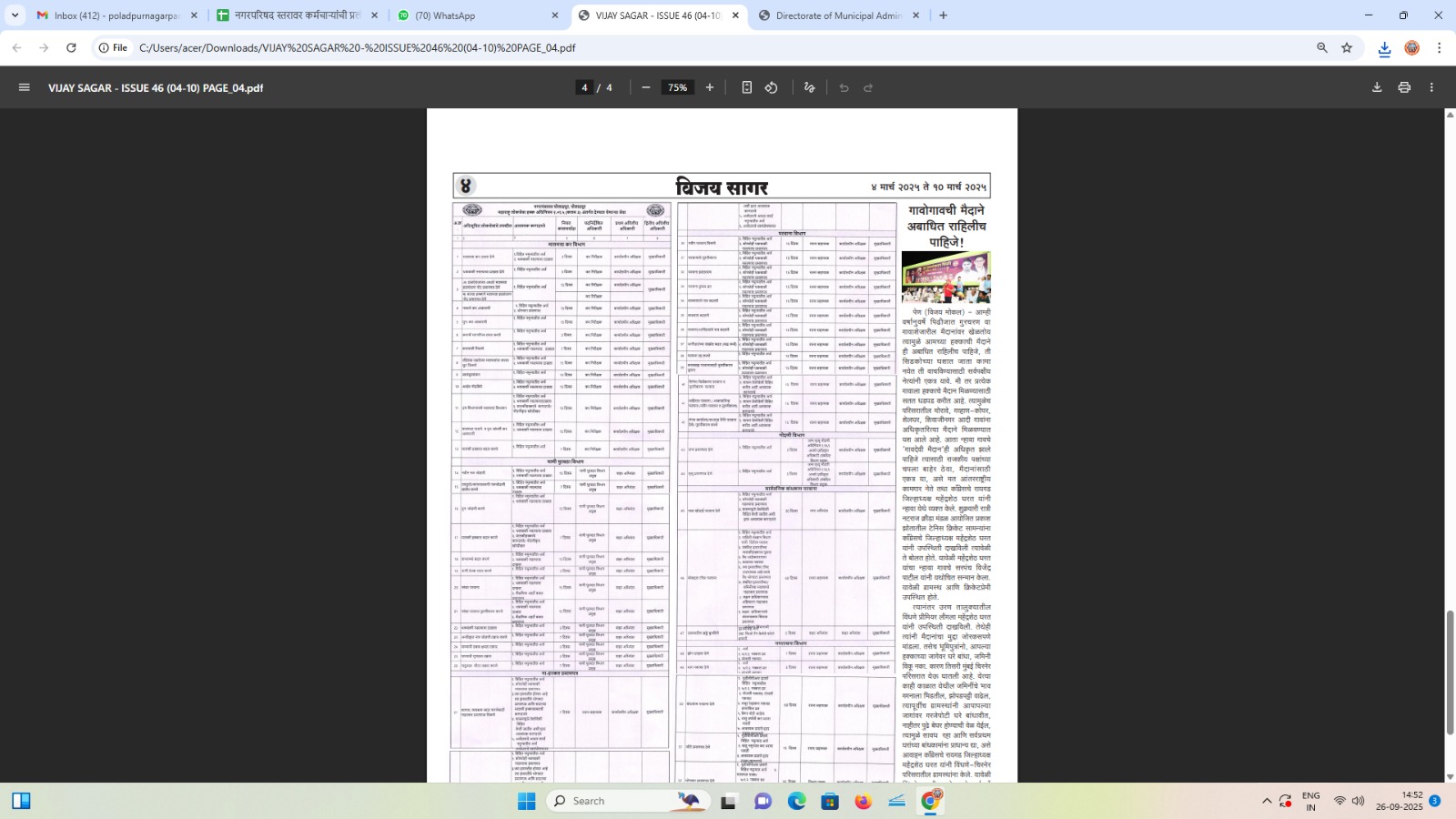The image size is (1456, 819).
Task: Open PDF viewer more actions menu
Action: [1431, 87]
